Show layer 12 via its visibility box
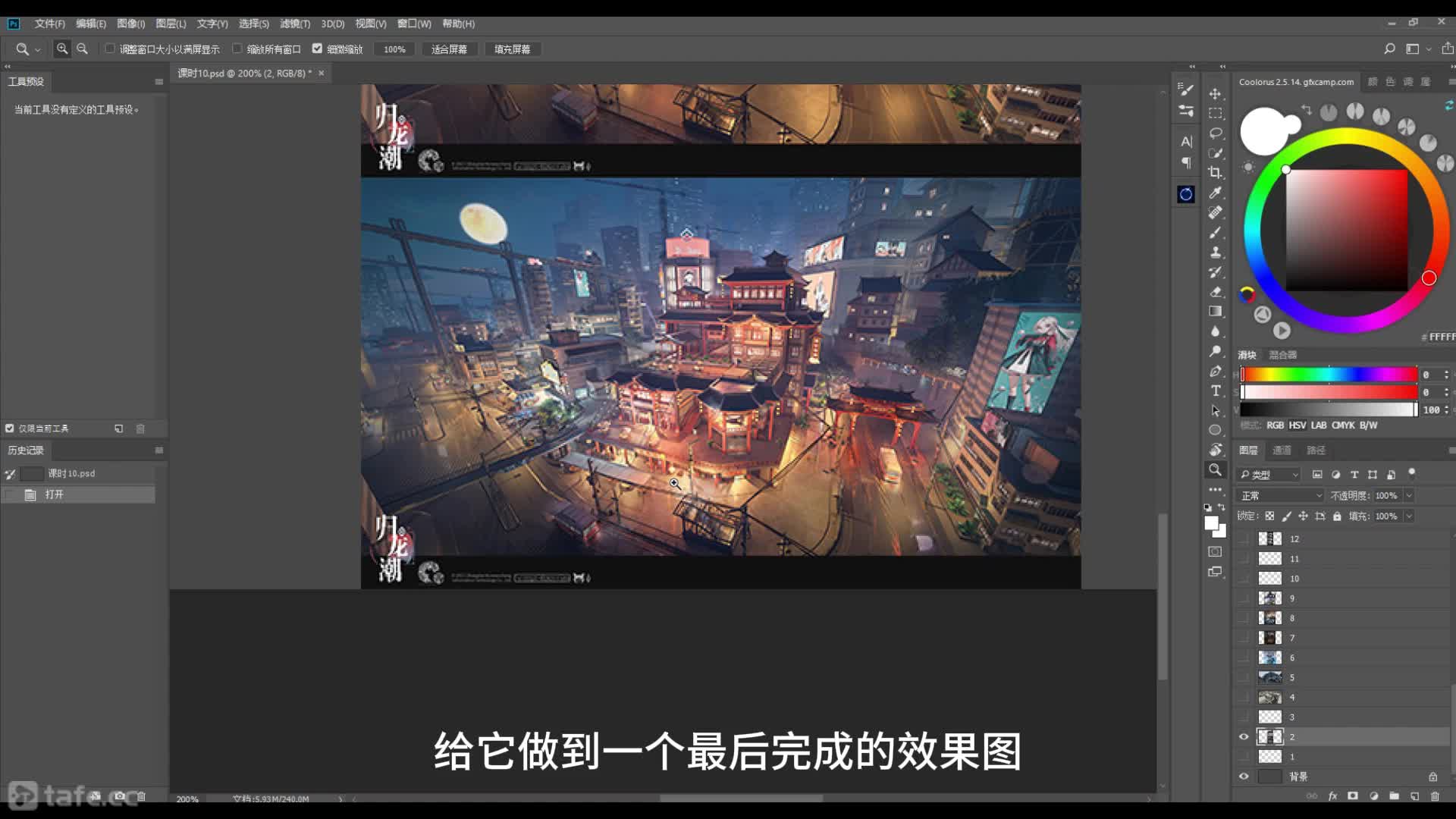This screenshot has height=819, width=1456. pos(1244,538)
